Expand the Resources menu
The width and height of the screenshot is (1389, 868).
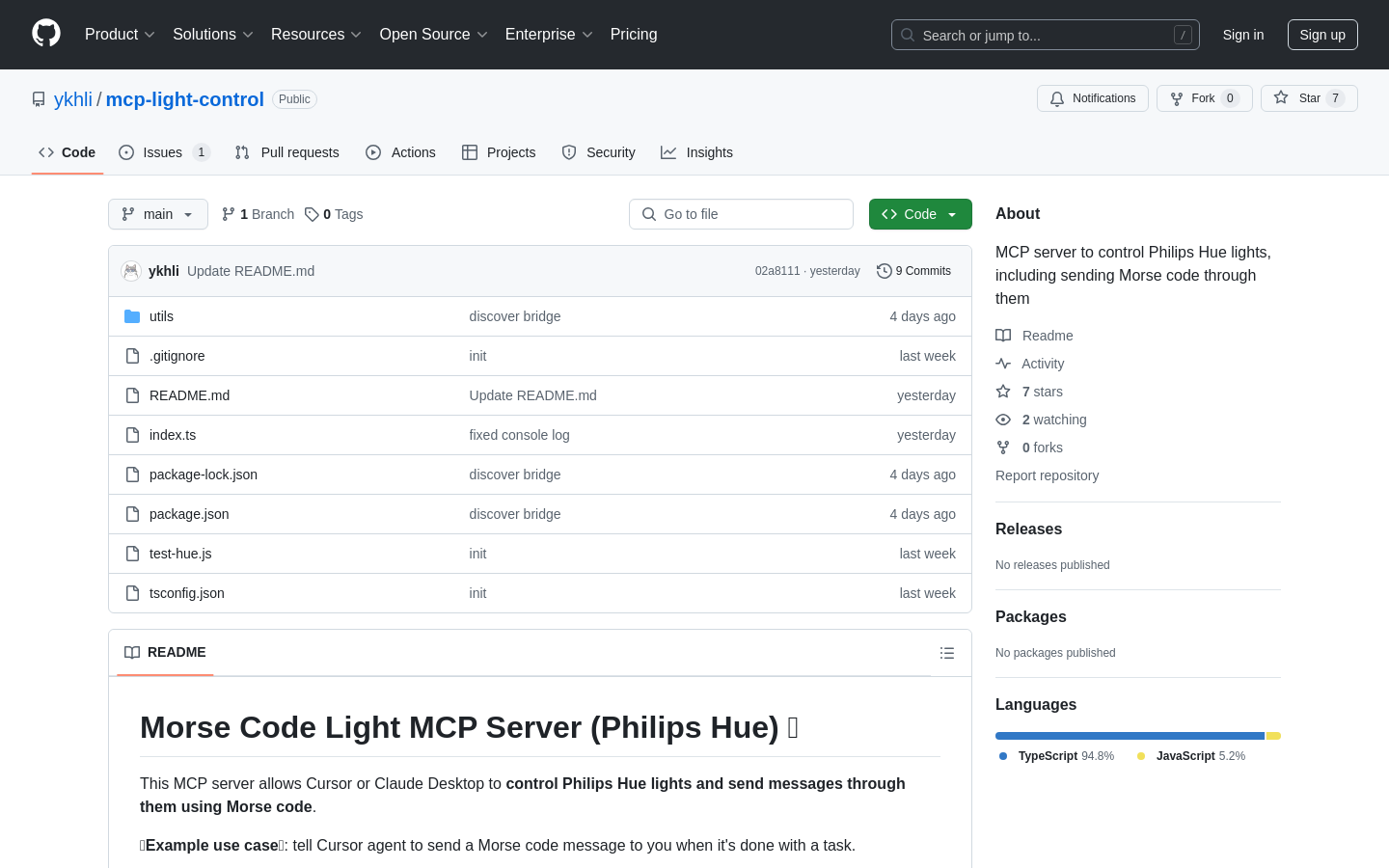[x=316, y=34]
